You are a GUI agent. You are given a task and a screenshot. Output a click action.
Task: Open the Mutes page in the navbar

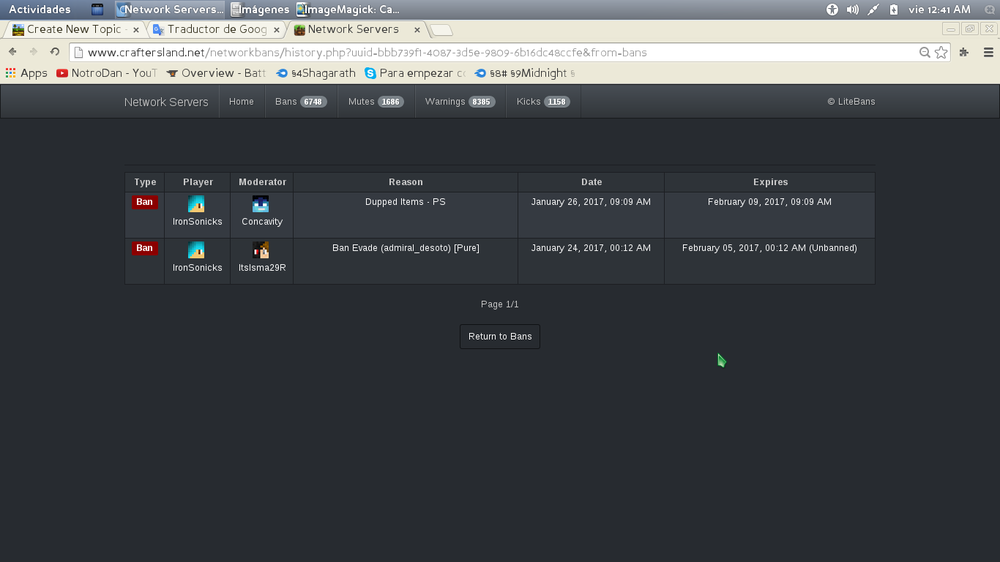pyautogui.click(x=375, y=101)
